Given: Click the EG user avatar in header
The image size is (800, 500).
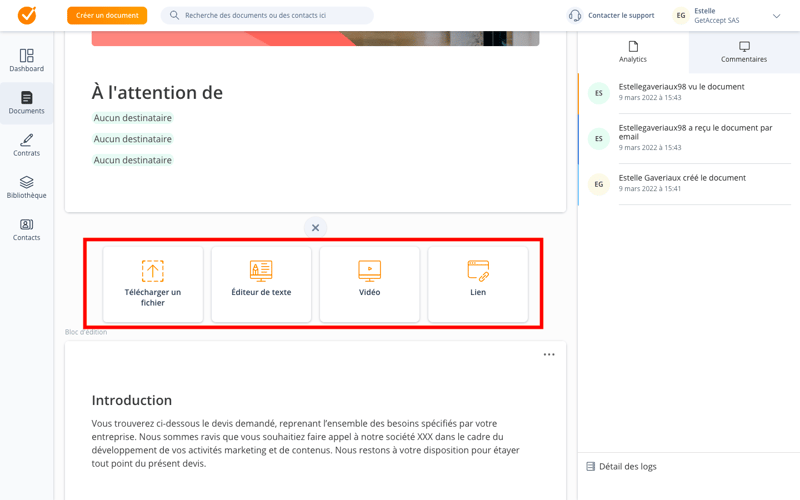Looking at the screenshot, I should [681, 15].
